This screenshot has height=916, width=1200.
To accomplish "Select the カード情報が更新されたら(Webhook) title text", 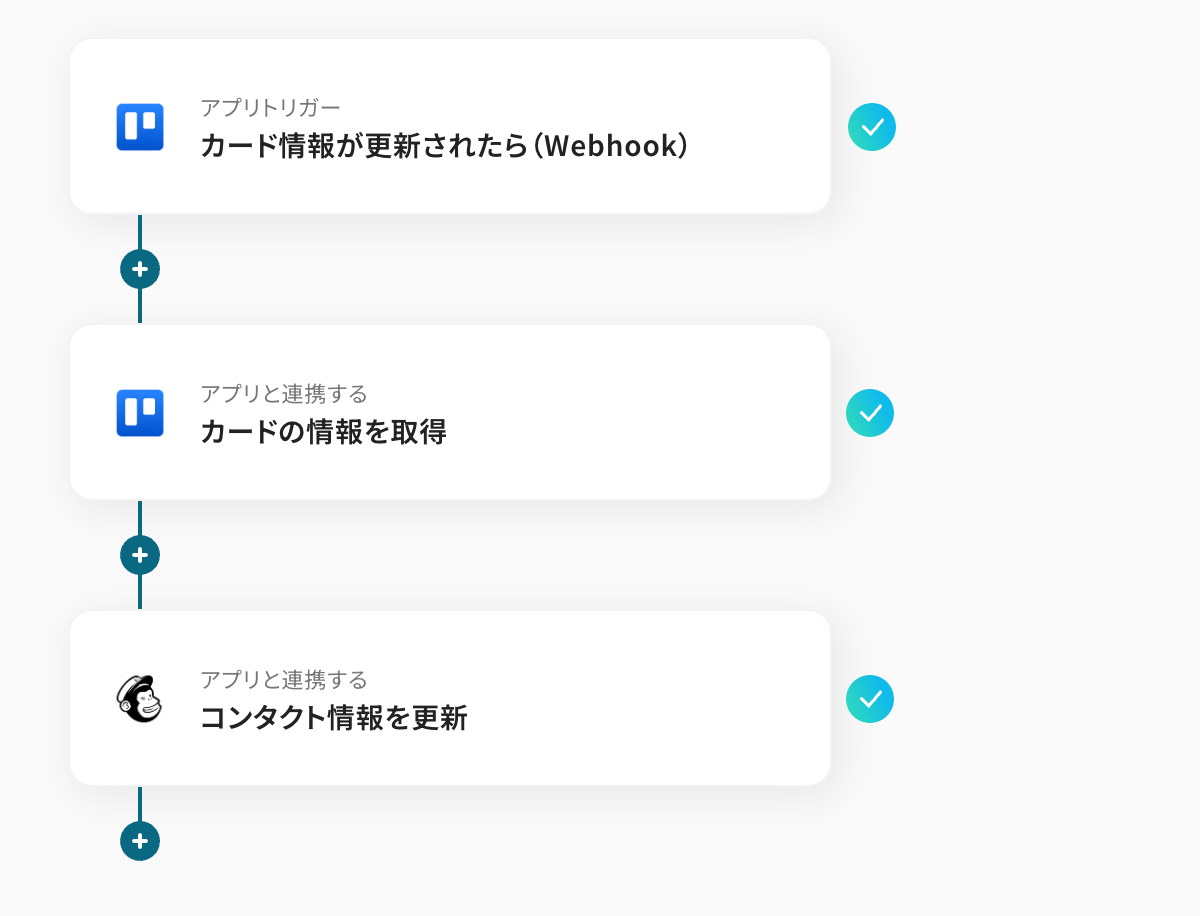I will [x=445, y=146].
